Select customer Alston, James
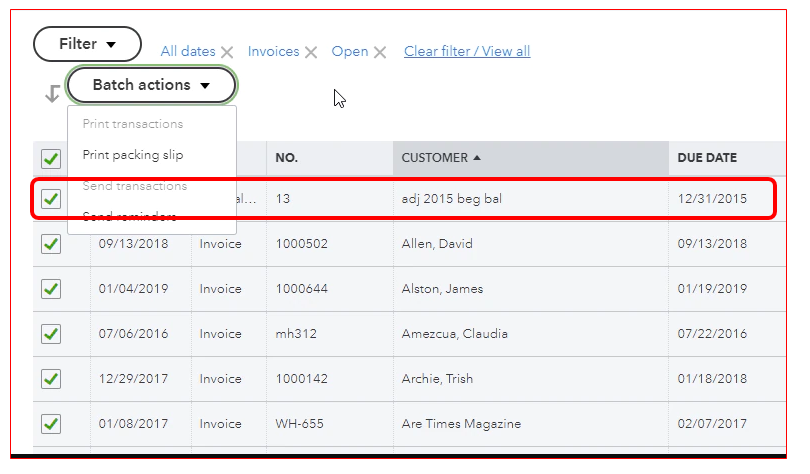The image size is (810, 474). tap(442, 289)
